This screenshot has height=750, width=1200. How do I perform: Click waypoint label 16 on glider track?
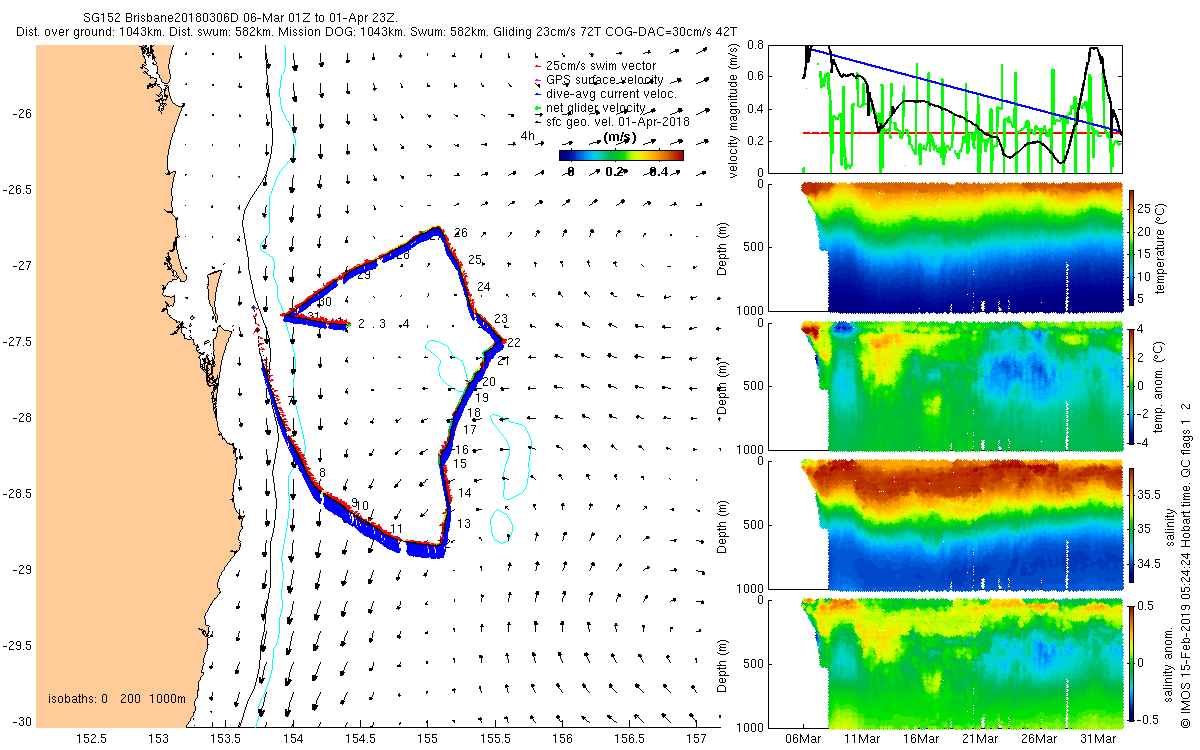tap(462, 451)
